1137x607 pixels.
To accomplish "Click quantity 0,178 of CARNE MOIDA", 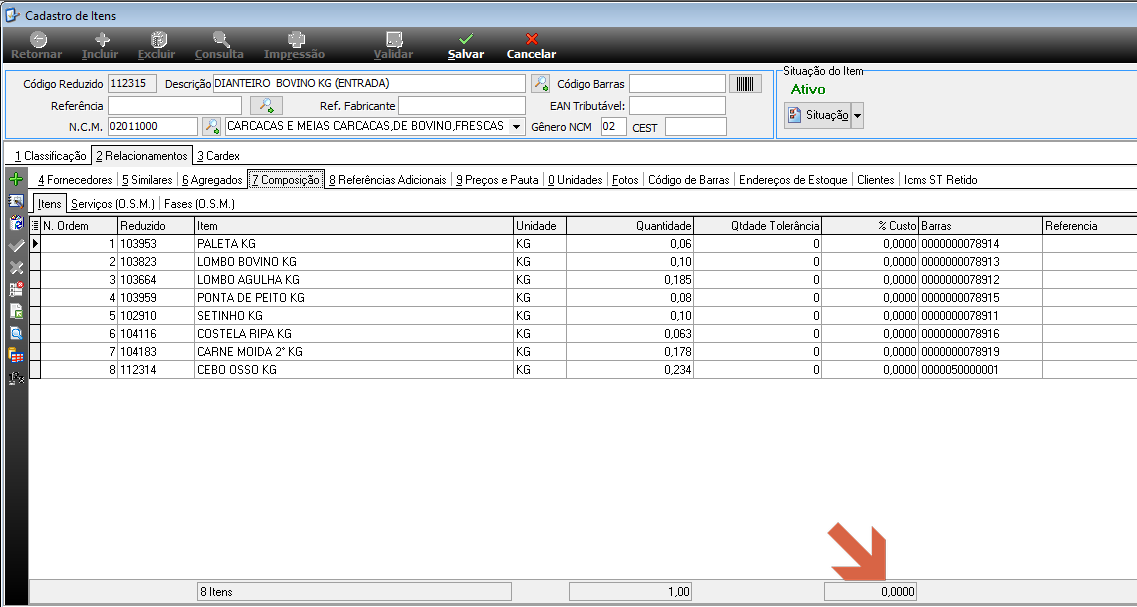I will [x=629, y=352].
